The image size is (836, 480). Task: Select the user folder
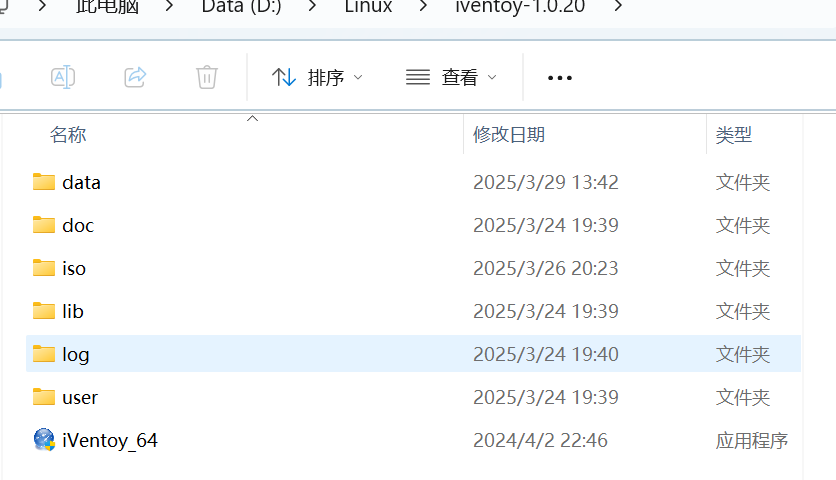(x=80, y=397)
